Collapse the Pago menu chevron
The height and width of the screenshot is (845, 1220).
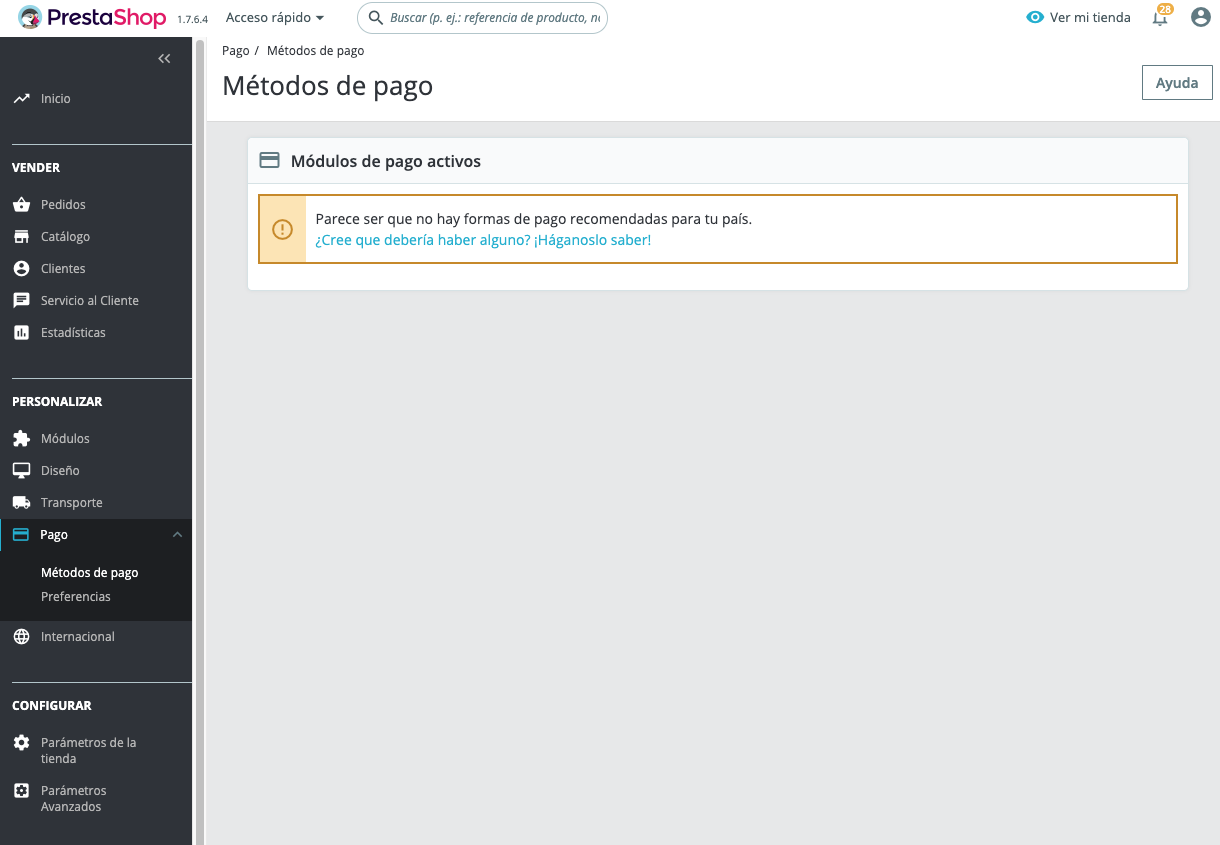[x=177, y=535]
